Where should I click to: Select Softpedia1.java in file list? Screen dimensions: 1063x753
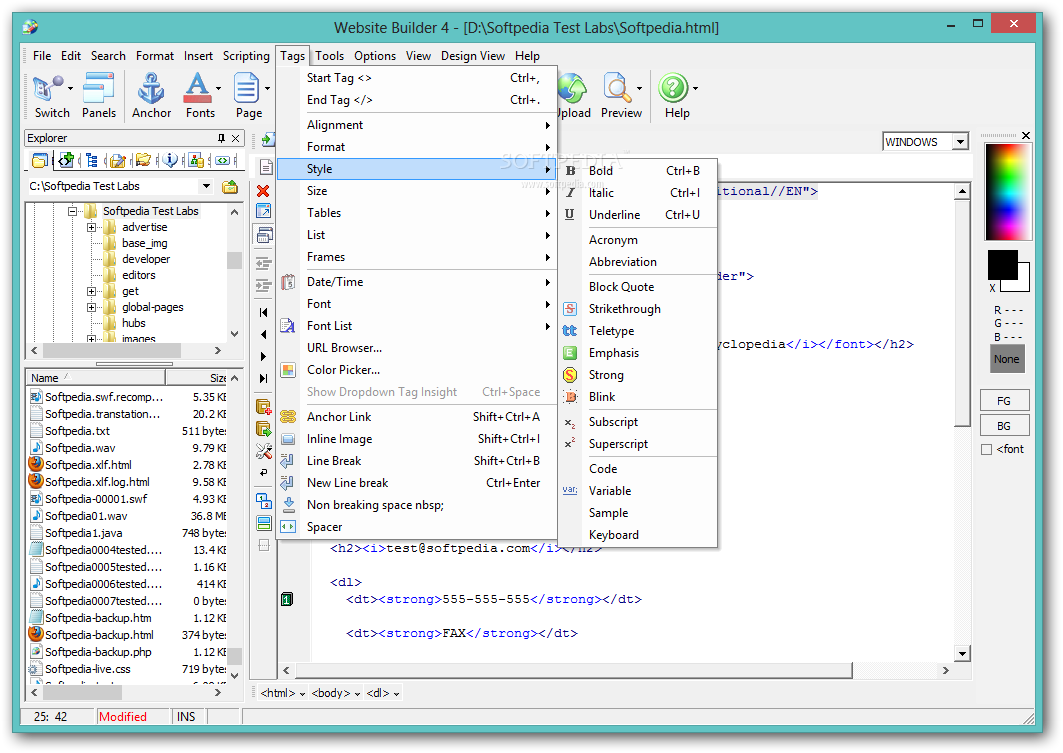(83, 533)
